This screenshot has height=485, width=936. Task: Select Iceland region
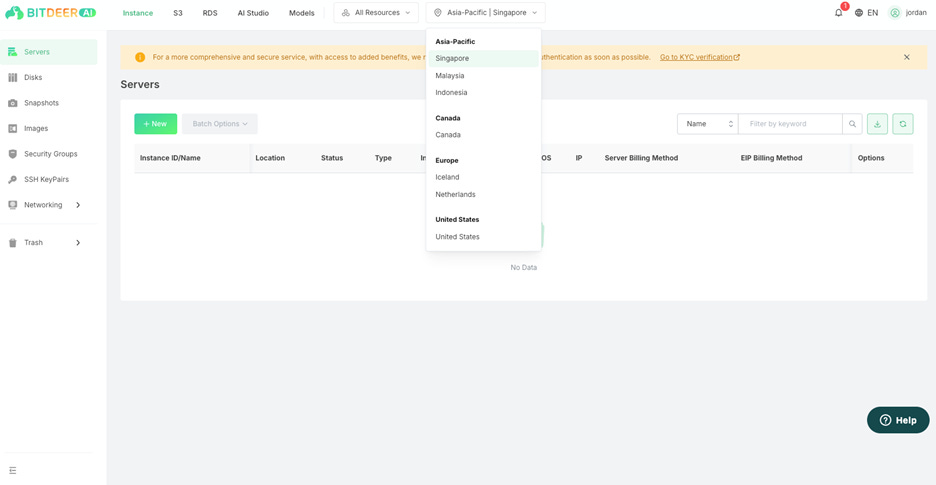[484, 177]
